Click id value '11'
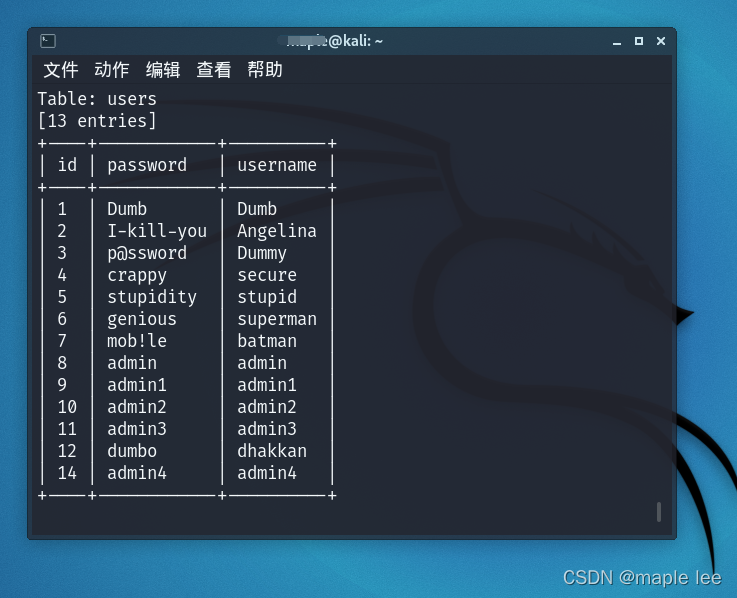Screen dimensions: 737x598 [67, 429]
